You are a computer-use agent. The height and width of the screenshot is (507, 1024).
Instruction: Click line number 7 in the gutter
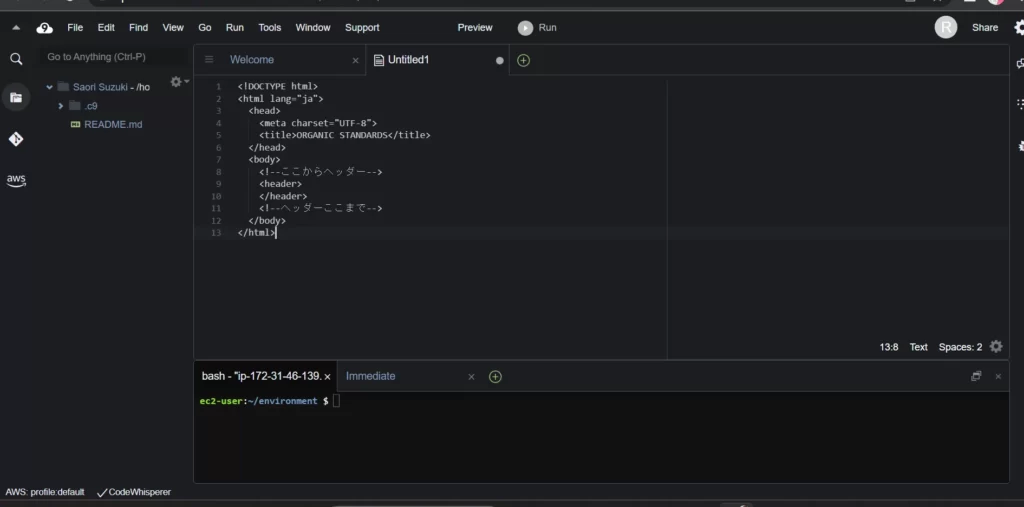click(x=218, y=159)
